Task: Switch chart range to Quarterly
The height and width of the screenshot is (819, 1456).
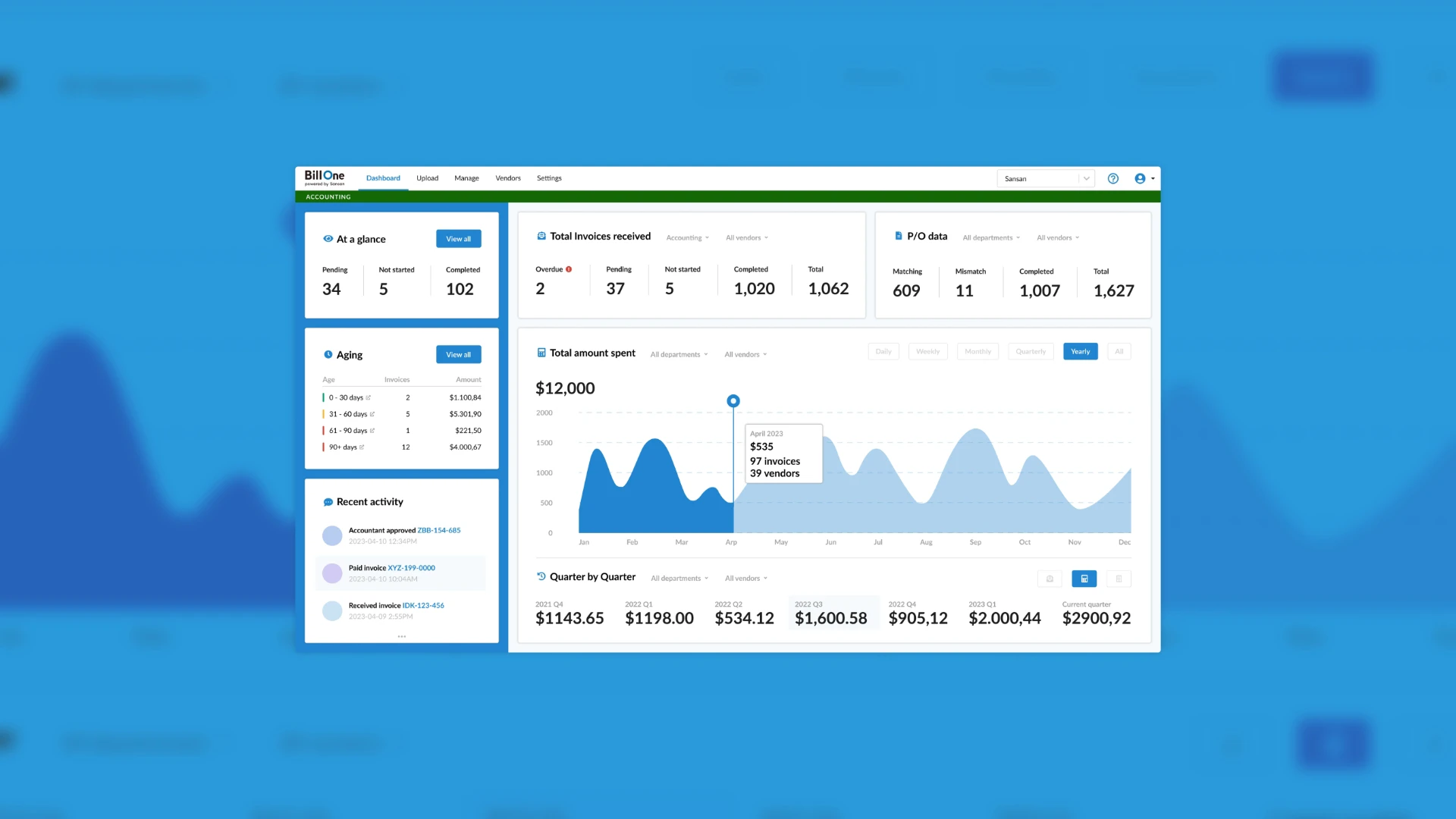Action: 1031,351
